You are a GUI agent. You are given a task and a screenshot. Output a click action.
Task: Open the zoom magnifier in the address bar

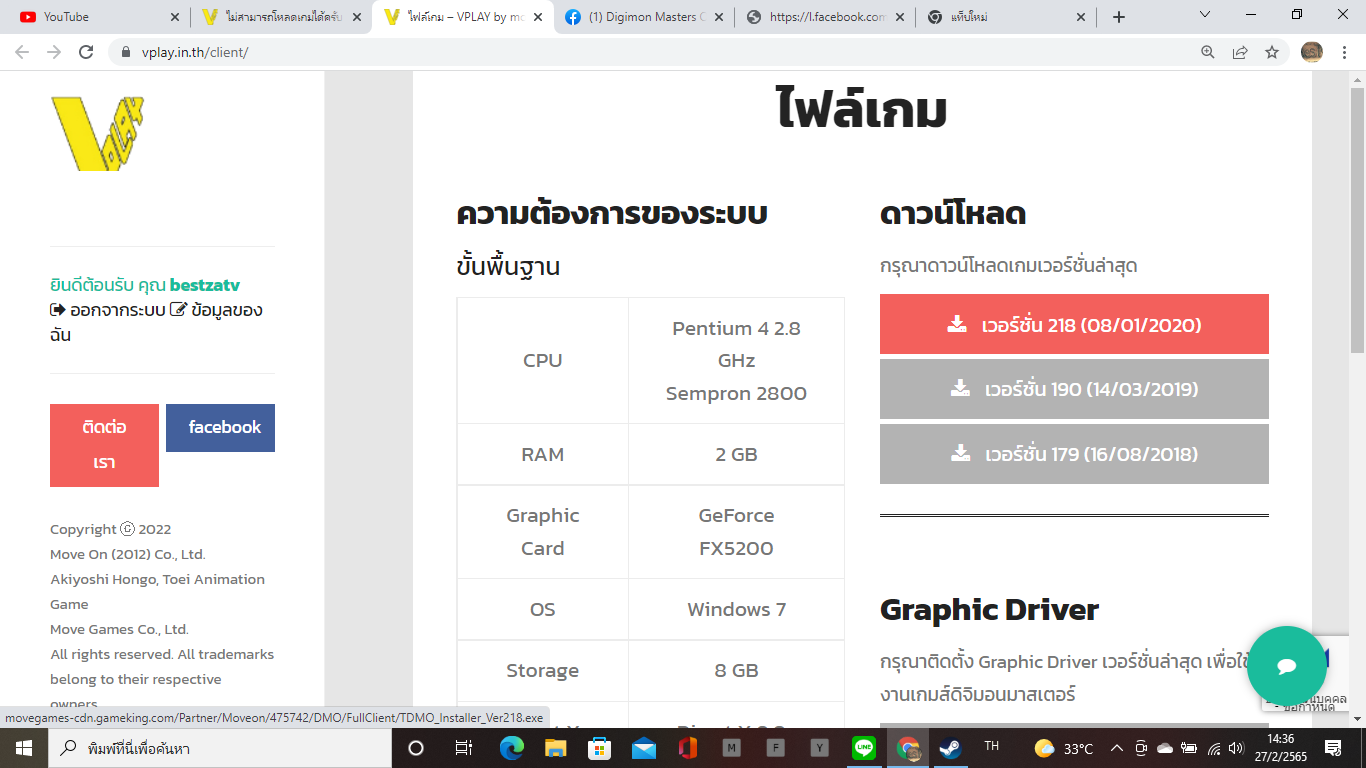[x=1208, y=52]
